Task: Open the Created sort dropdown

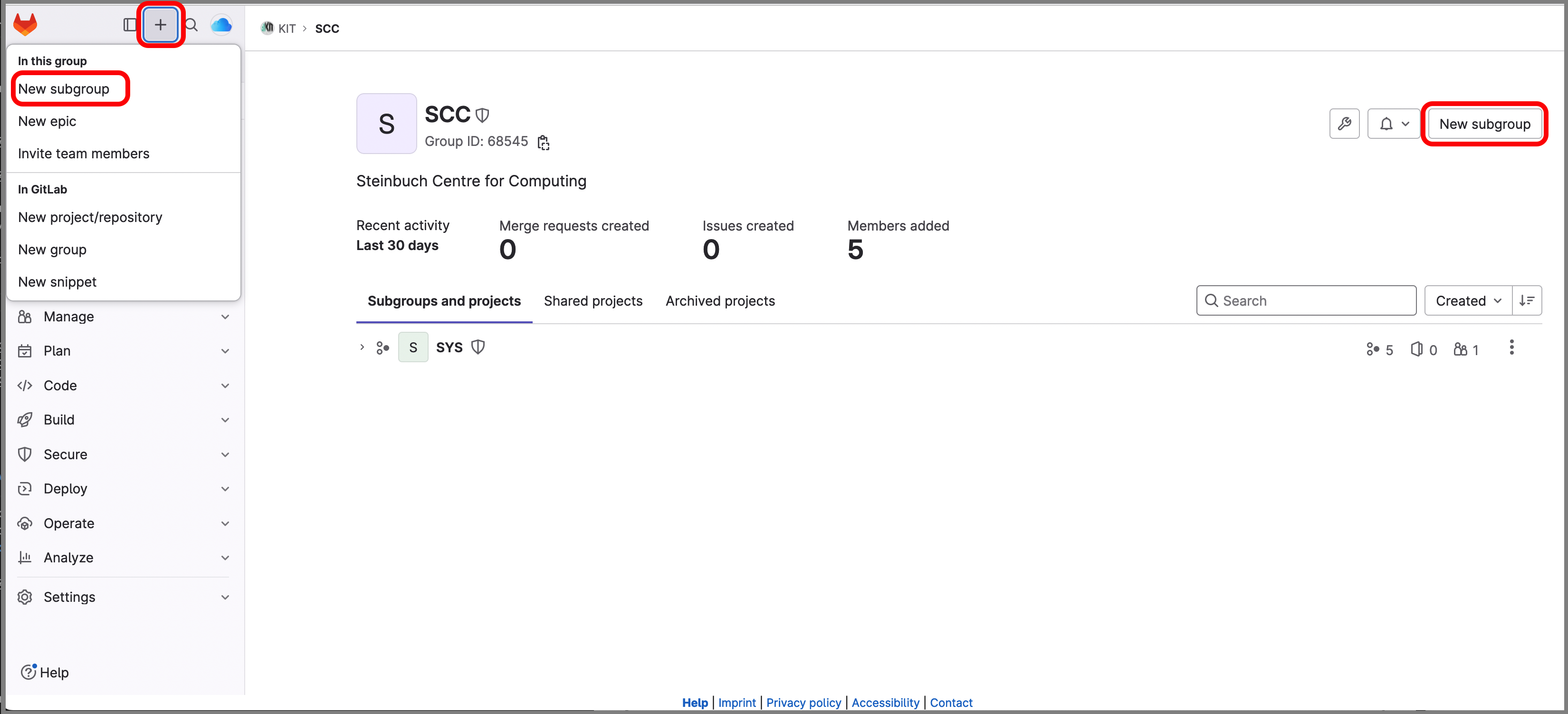Action: [x=1468, y=300]
